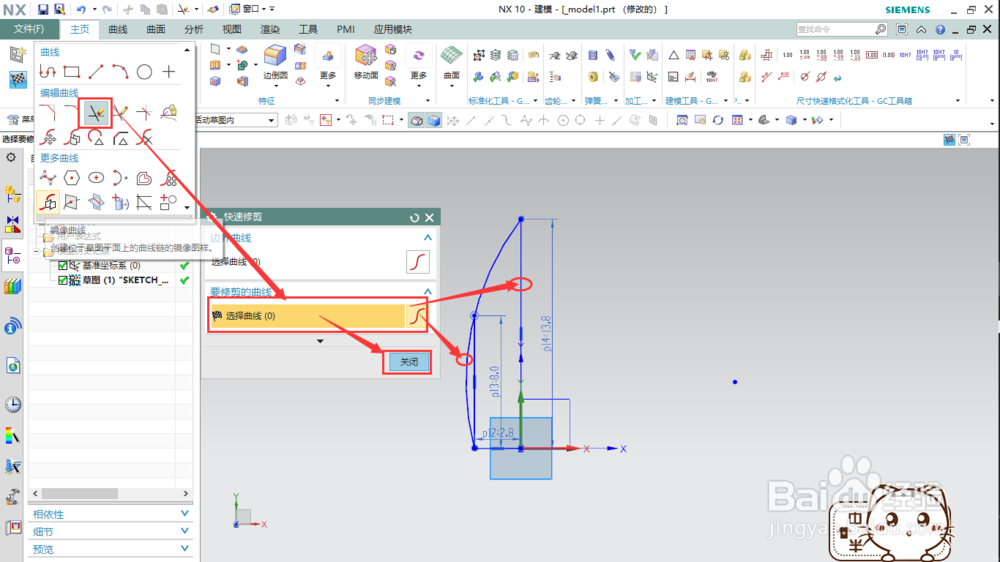Switch to the 视图 ribbon tab
Viewport: 1000px width, 562px height.
tap(232, 29)
